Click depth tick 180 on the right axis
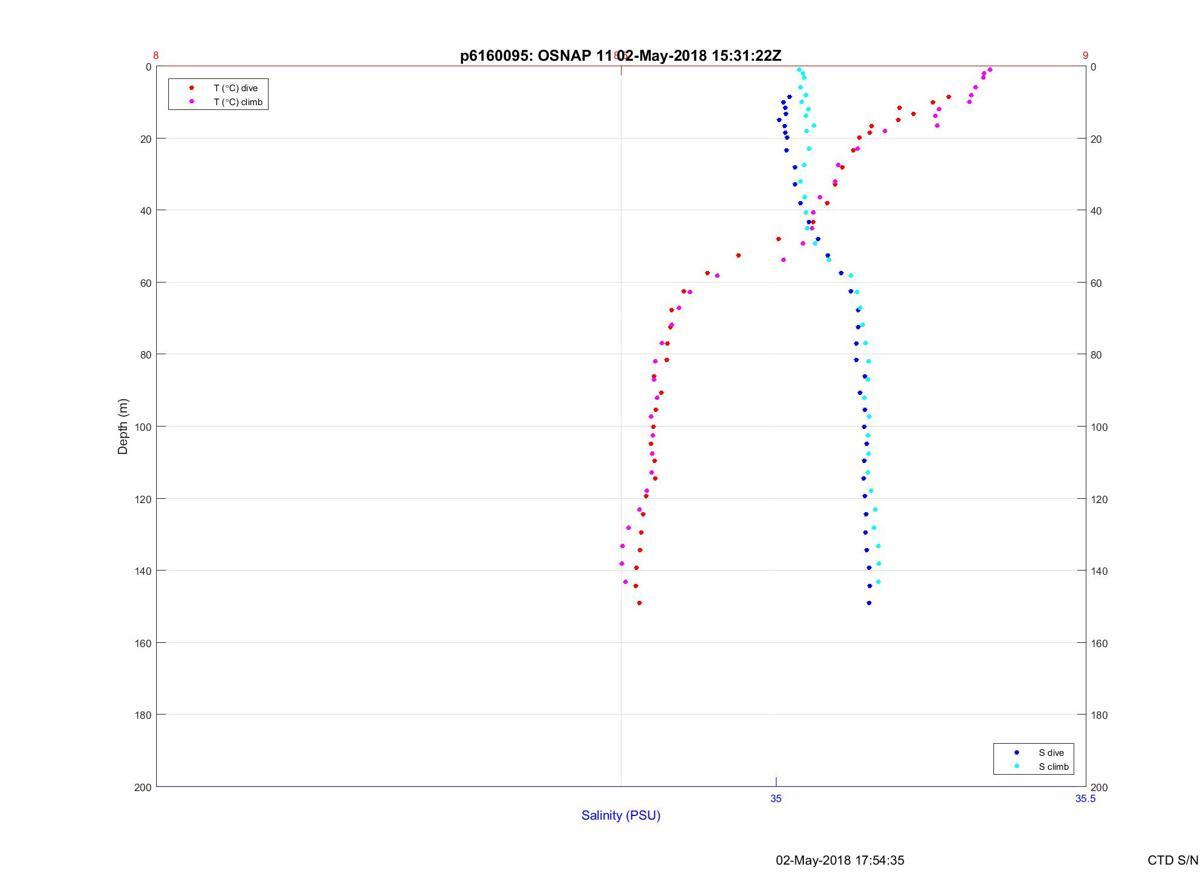The image size is (1200, 885). click(x=1099, y=715)
